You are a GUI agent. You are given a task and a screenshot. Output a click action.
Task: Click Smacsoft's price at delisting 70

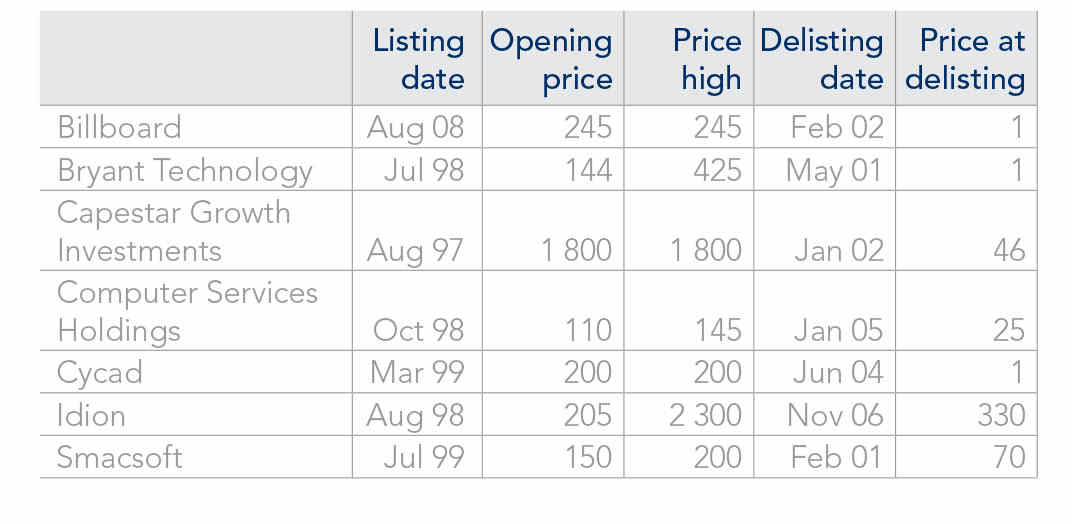1009,457
